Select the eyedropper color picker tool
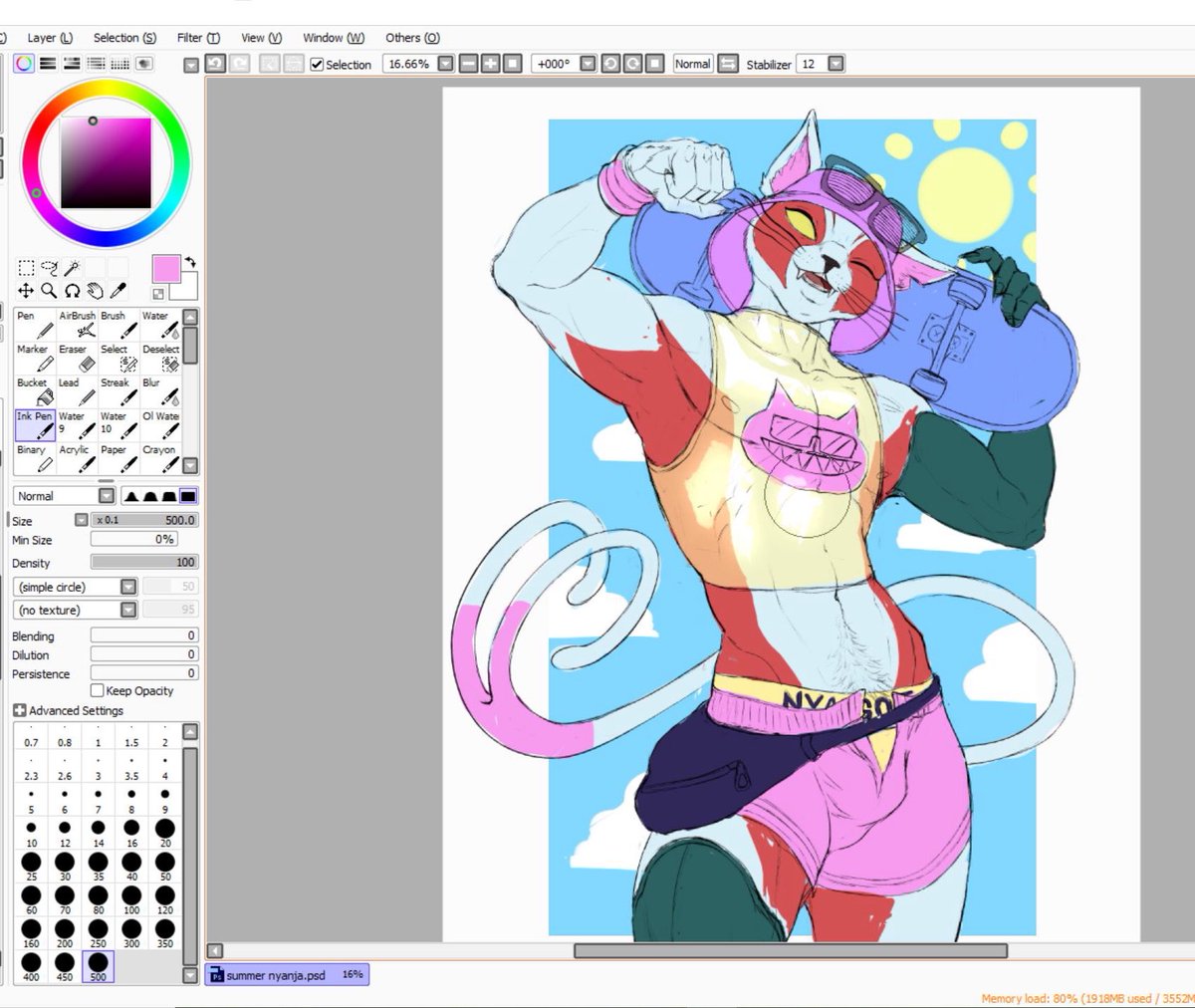1195x1008 pixels. coord(118,291)
